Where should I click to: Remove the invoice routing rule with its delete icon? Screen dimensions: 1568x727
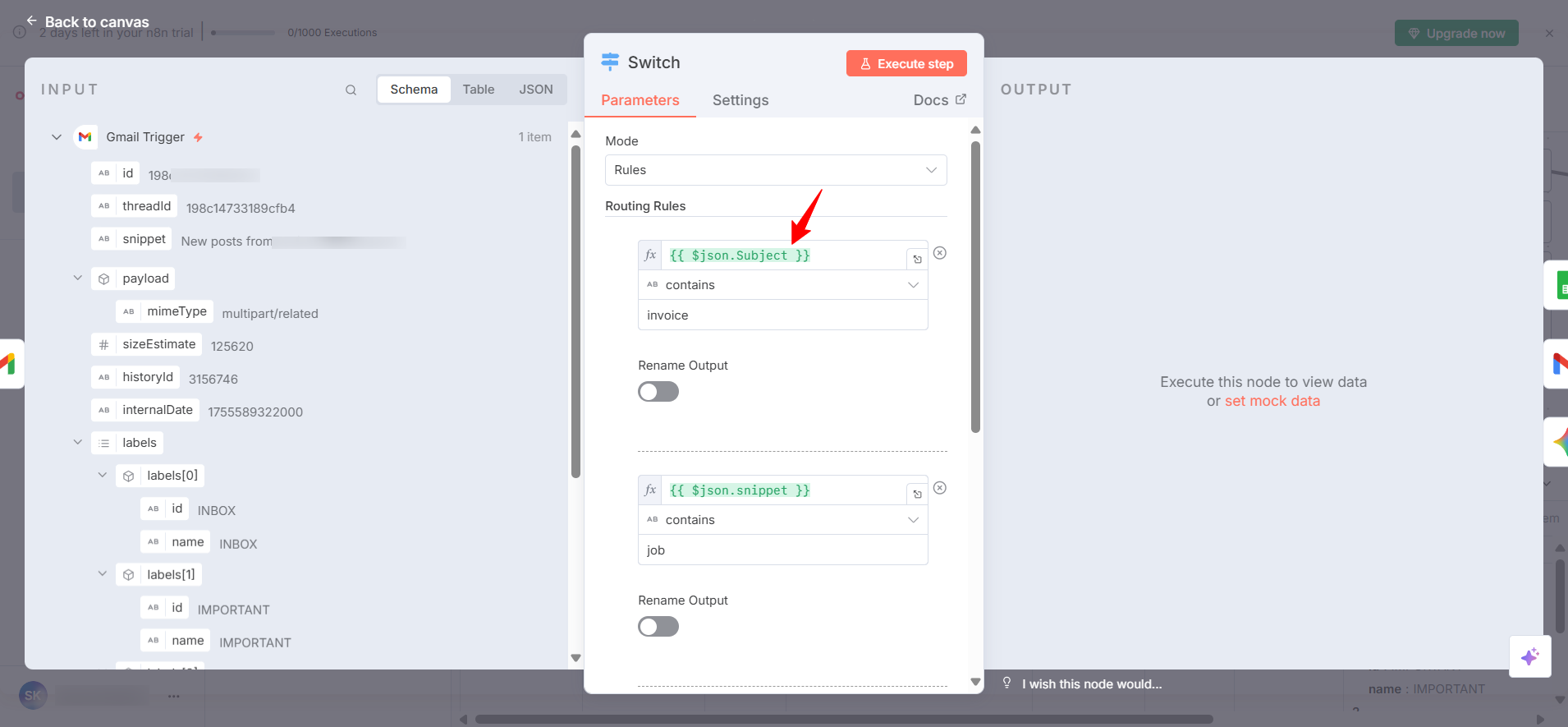pos(940,253)
